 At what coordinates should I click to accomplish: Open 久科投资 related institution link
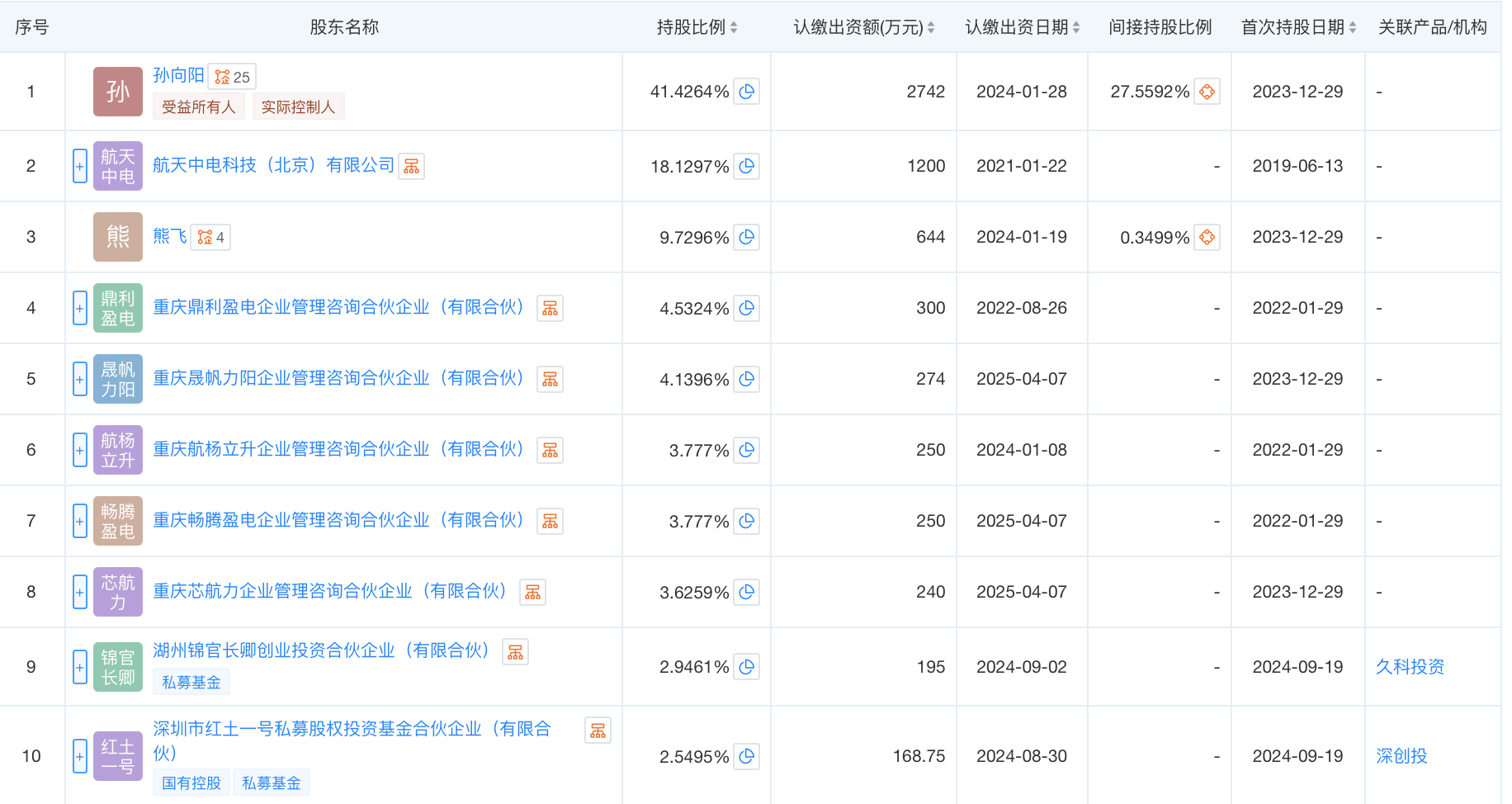coord(1410,667)
